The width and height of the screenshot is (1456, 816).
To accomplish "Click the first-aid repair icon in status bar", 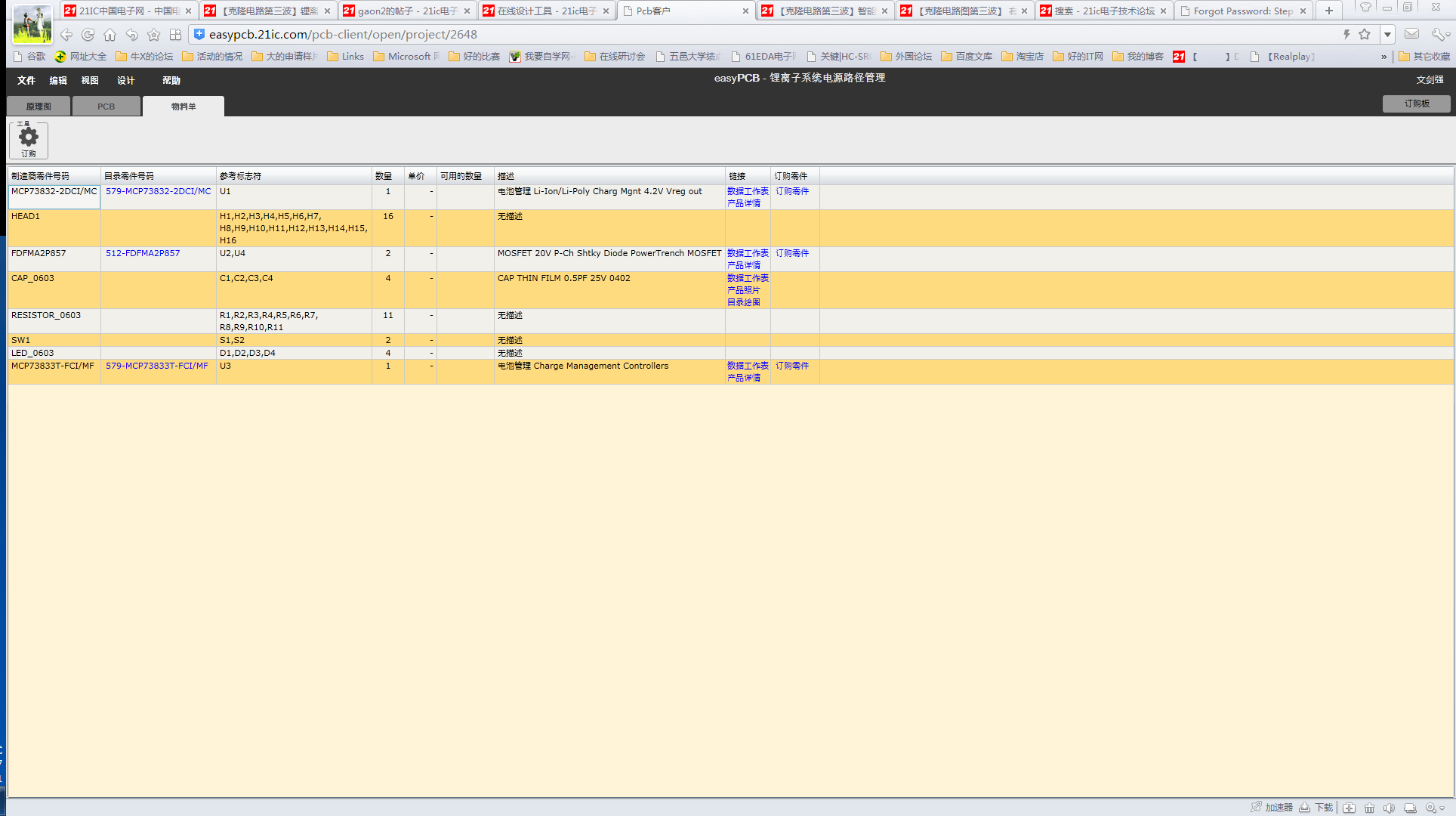I will (x=1350, y=808).
